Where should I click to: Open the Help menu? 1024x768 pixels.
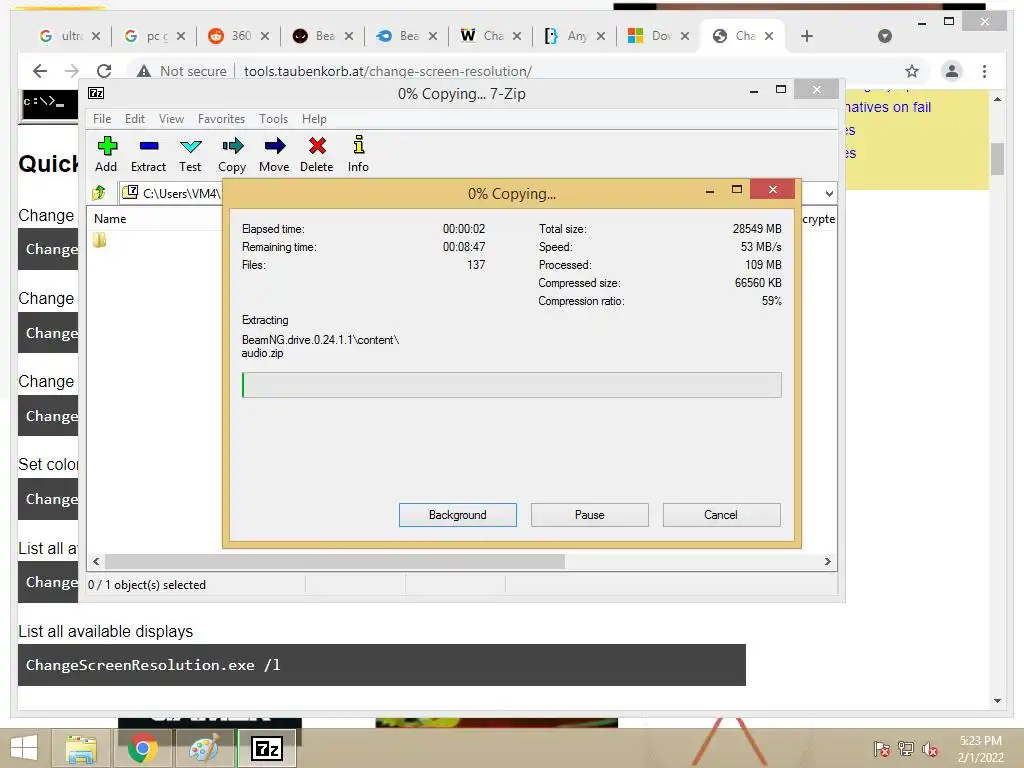pos(314,119)
